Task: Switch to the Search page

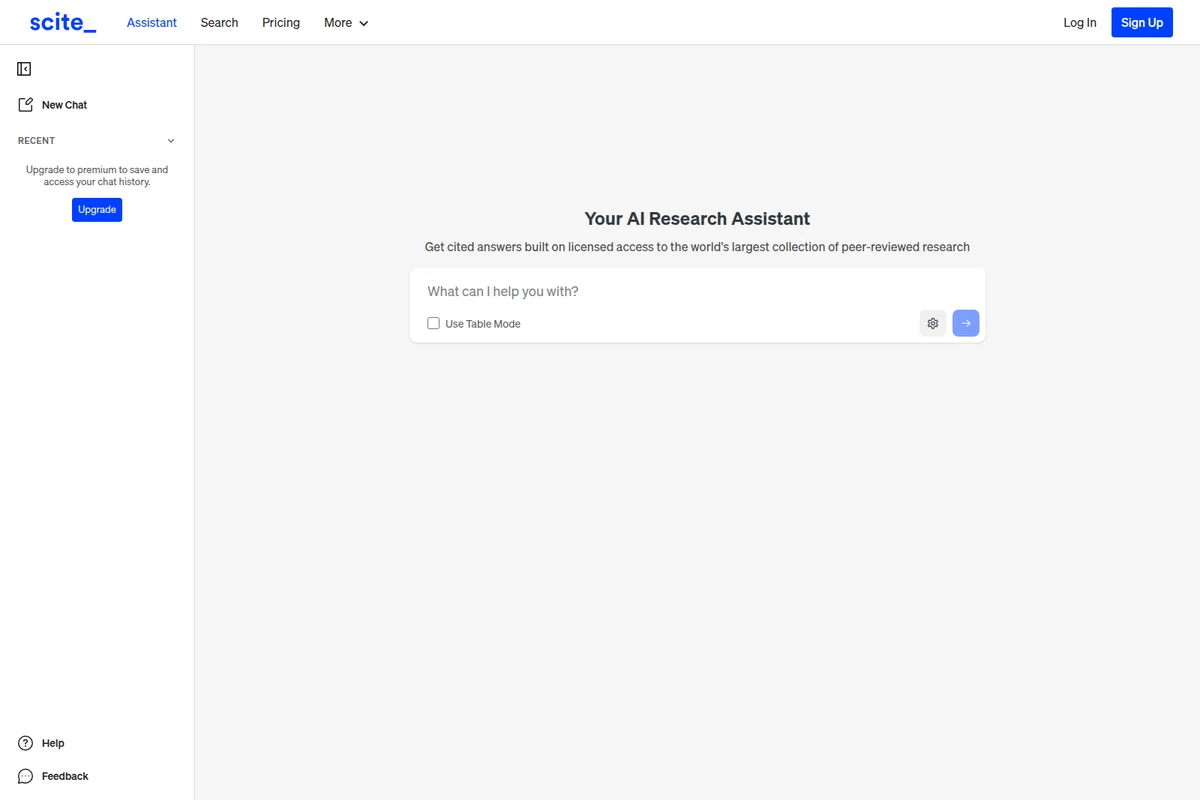Action: coord(219,22)
